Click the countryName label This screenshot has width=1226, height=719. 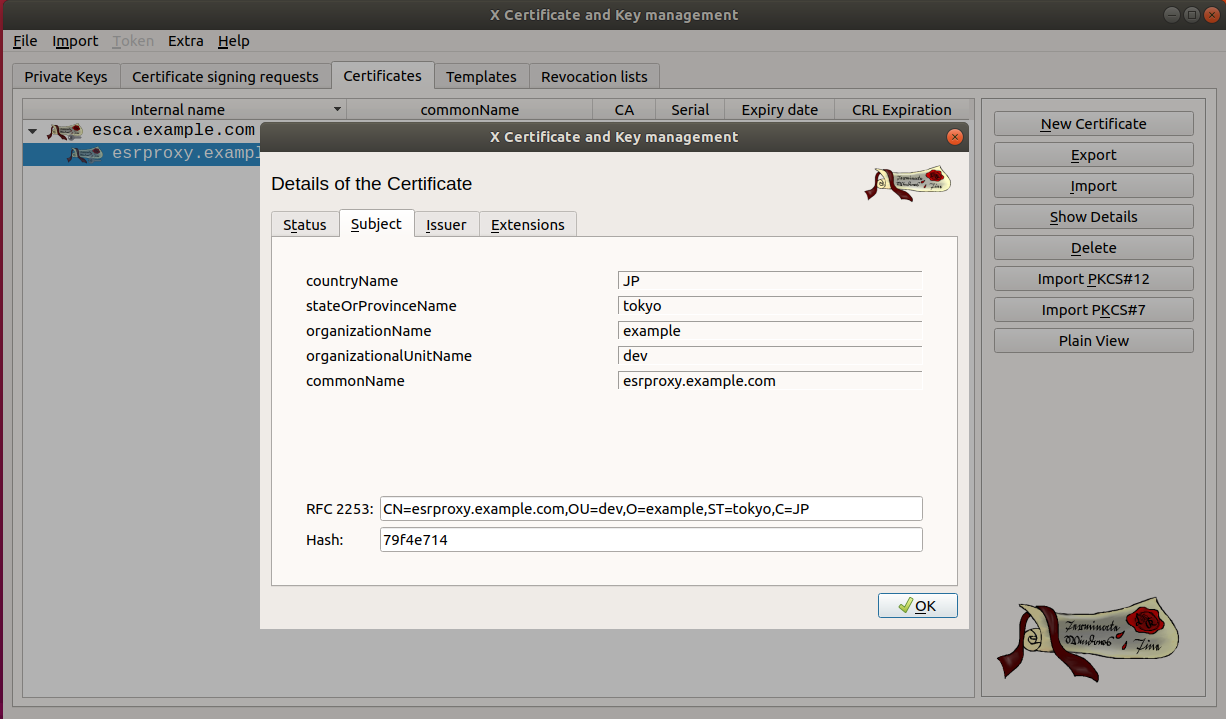pyautogui.click(x=352, y=281)
